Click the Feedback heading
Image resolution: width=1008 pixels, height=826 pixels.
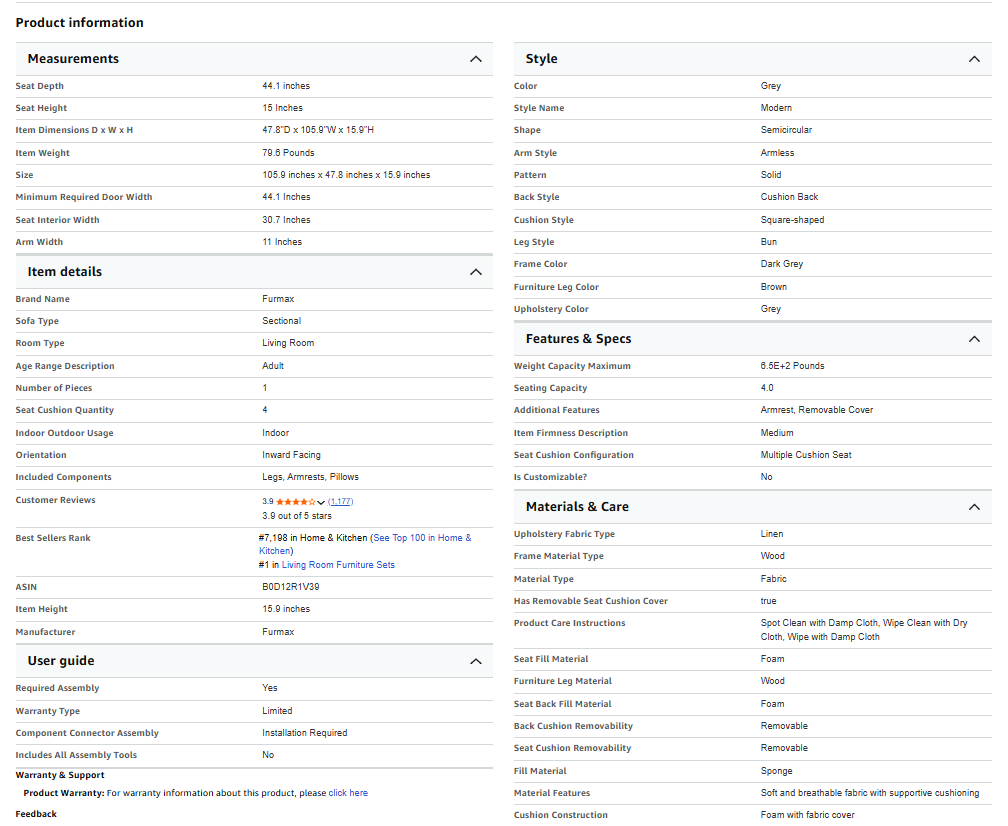(x=34, y=813)
